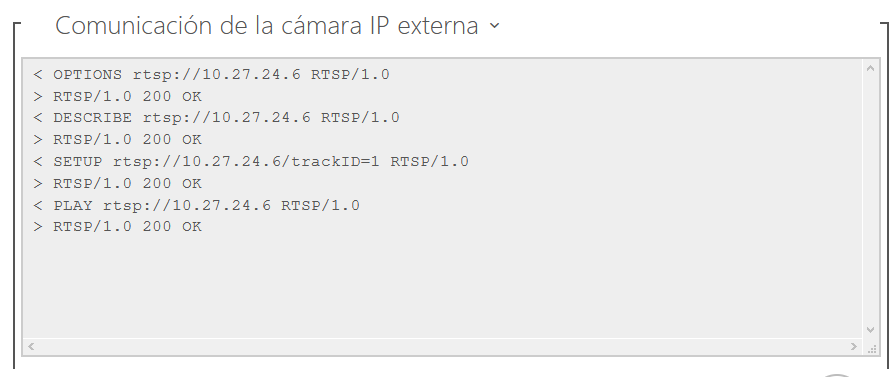Click the right arrow of the log's horizontal scrollbar
Viewport: 893px width, 377px height.
tap(853, 346)
